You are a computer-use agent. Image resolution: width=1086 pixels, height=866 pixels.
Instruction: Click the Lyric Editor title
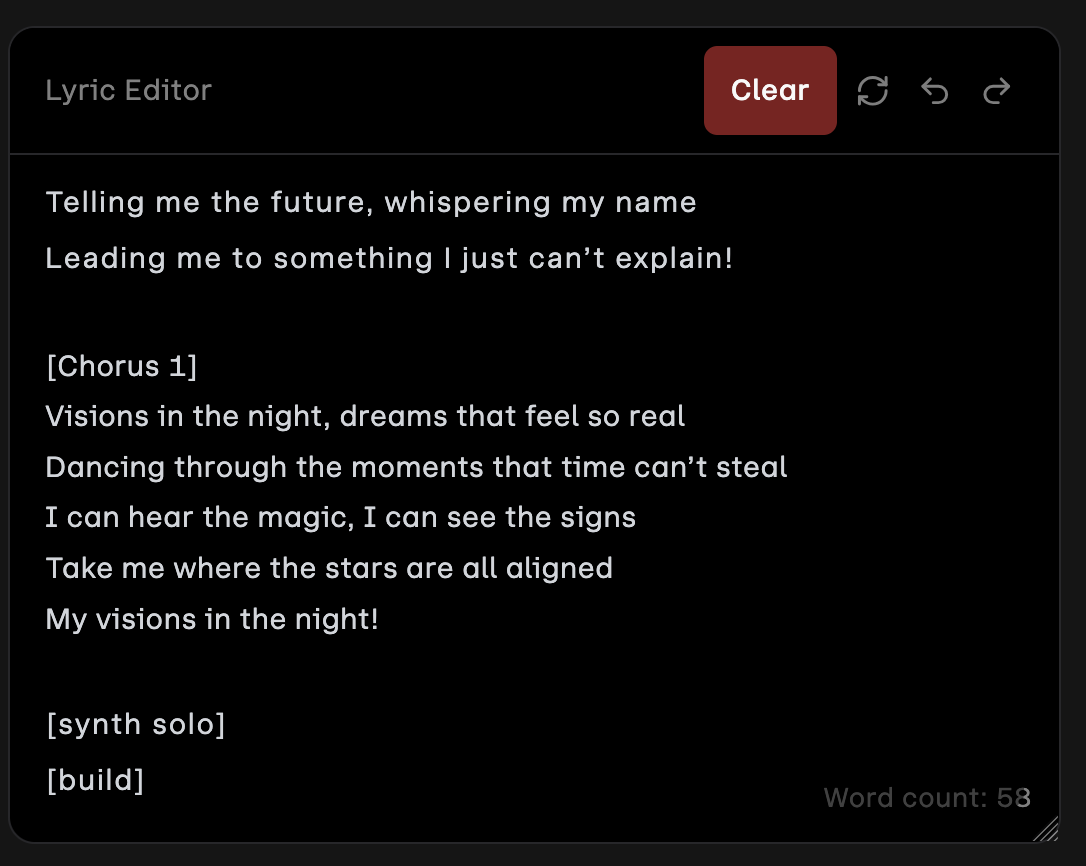[129, 90]
